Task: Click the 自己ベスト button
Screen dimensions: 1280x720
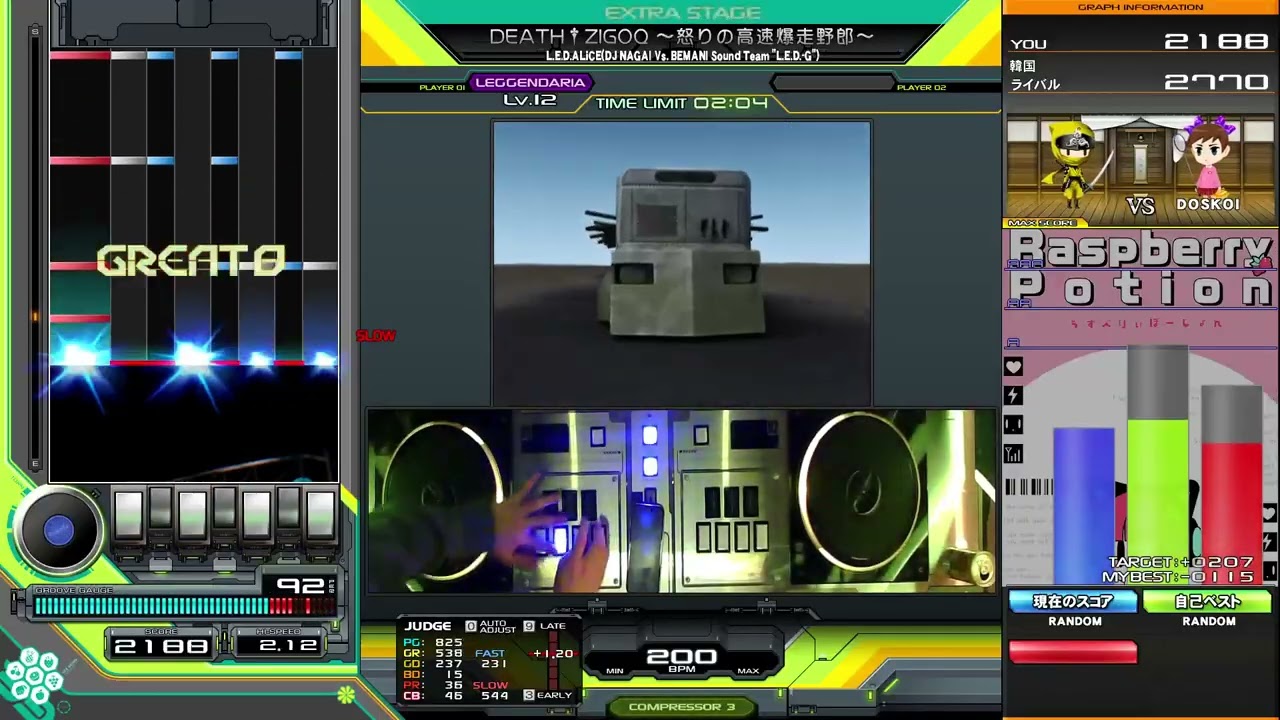Action: 1208,601
